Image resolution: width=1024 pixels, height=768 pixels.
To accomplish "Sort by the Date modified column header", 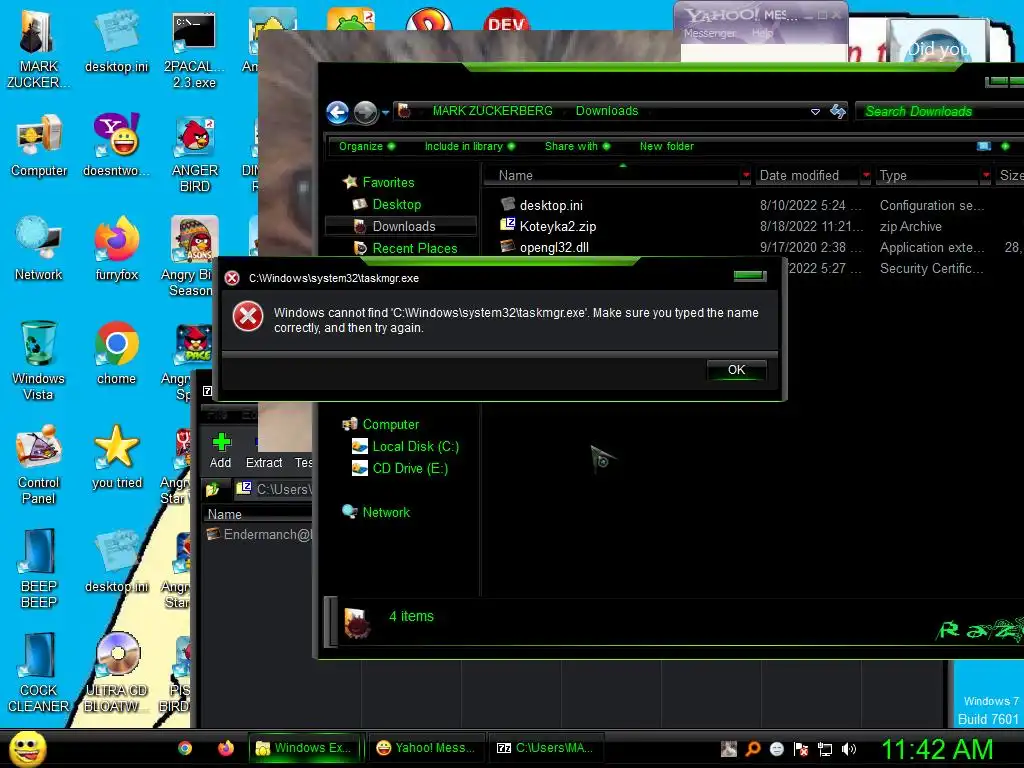I will [808, 175].
